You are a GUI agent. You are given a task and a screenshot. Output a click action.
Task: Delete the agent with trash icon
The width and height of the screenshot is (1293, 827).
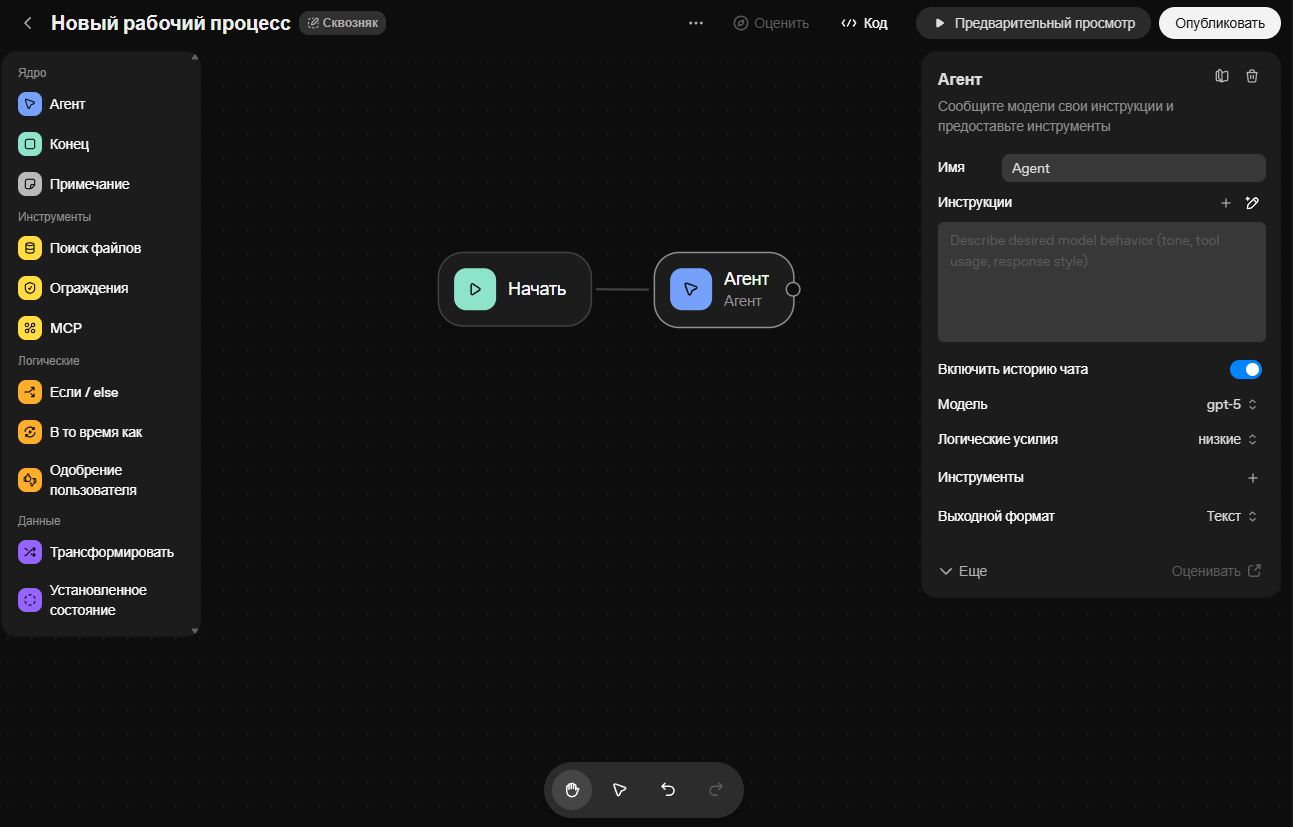[1252, 76]
